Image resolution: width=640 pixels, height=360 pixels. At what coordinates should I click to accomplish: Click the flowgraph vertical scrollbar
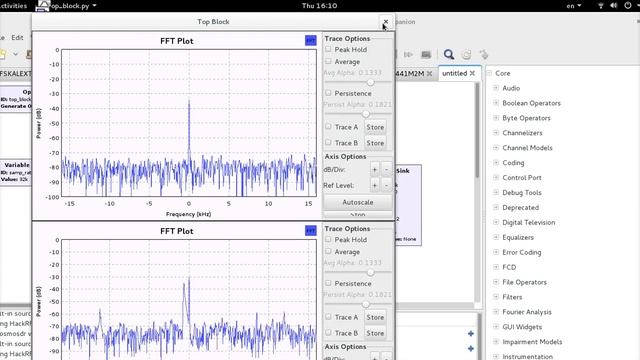click(477, 131)
